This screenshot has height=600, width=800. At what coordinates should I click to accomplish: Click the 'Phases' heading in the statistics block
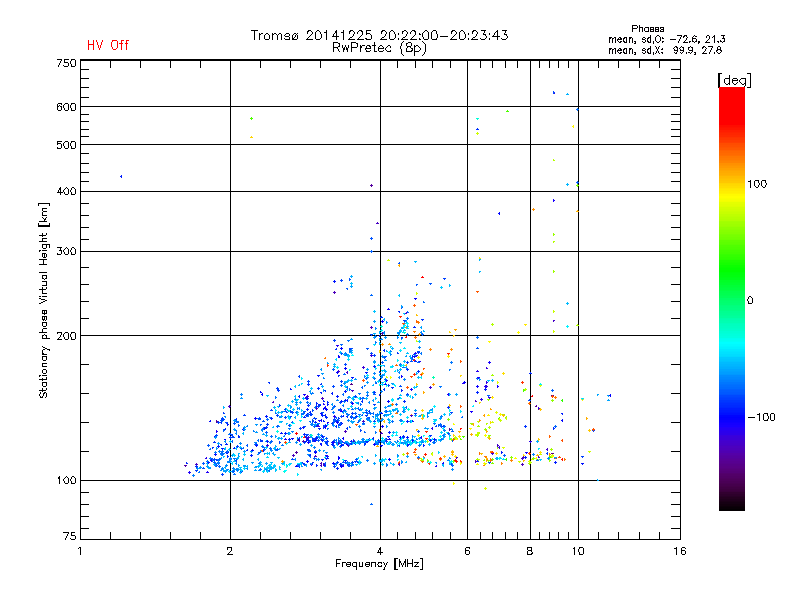pos(647,29)
